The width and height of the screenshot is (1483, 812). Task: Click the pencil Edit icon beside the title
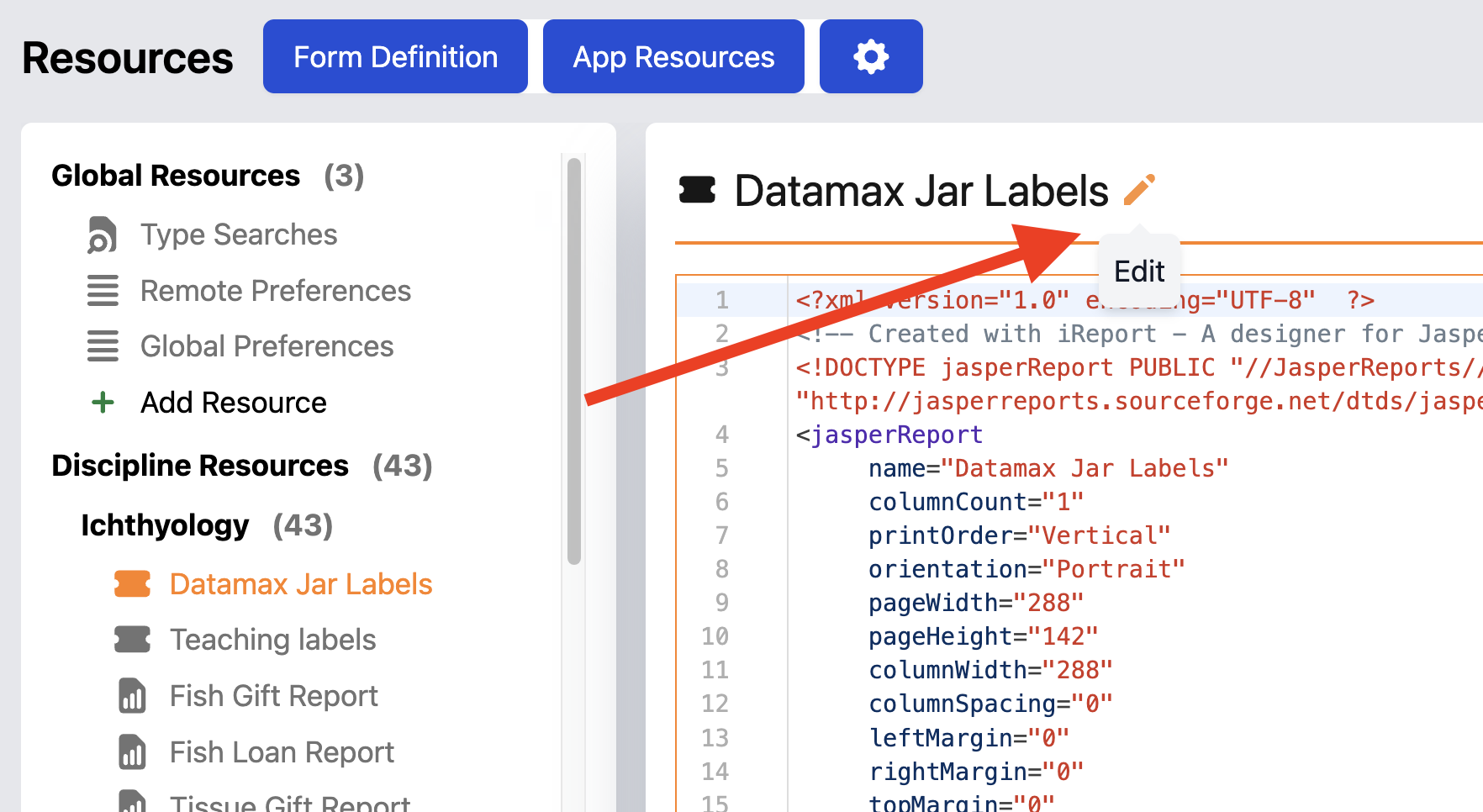pos(1139,190)
